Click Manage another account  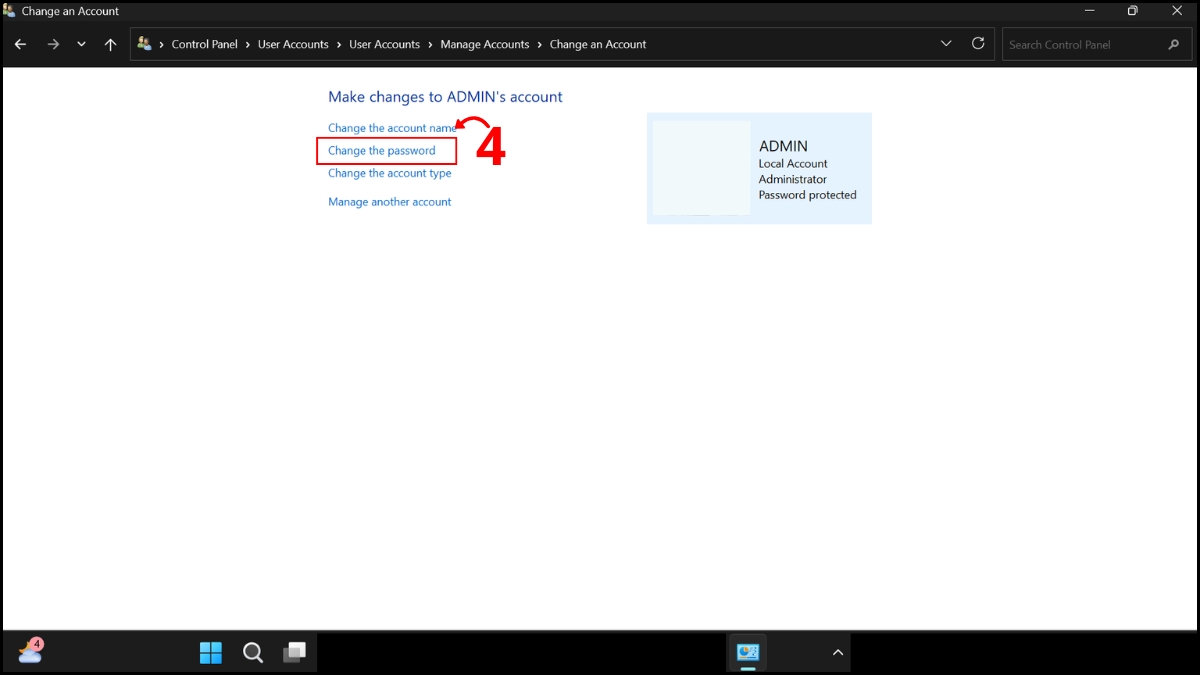click(390, 201)
